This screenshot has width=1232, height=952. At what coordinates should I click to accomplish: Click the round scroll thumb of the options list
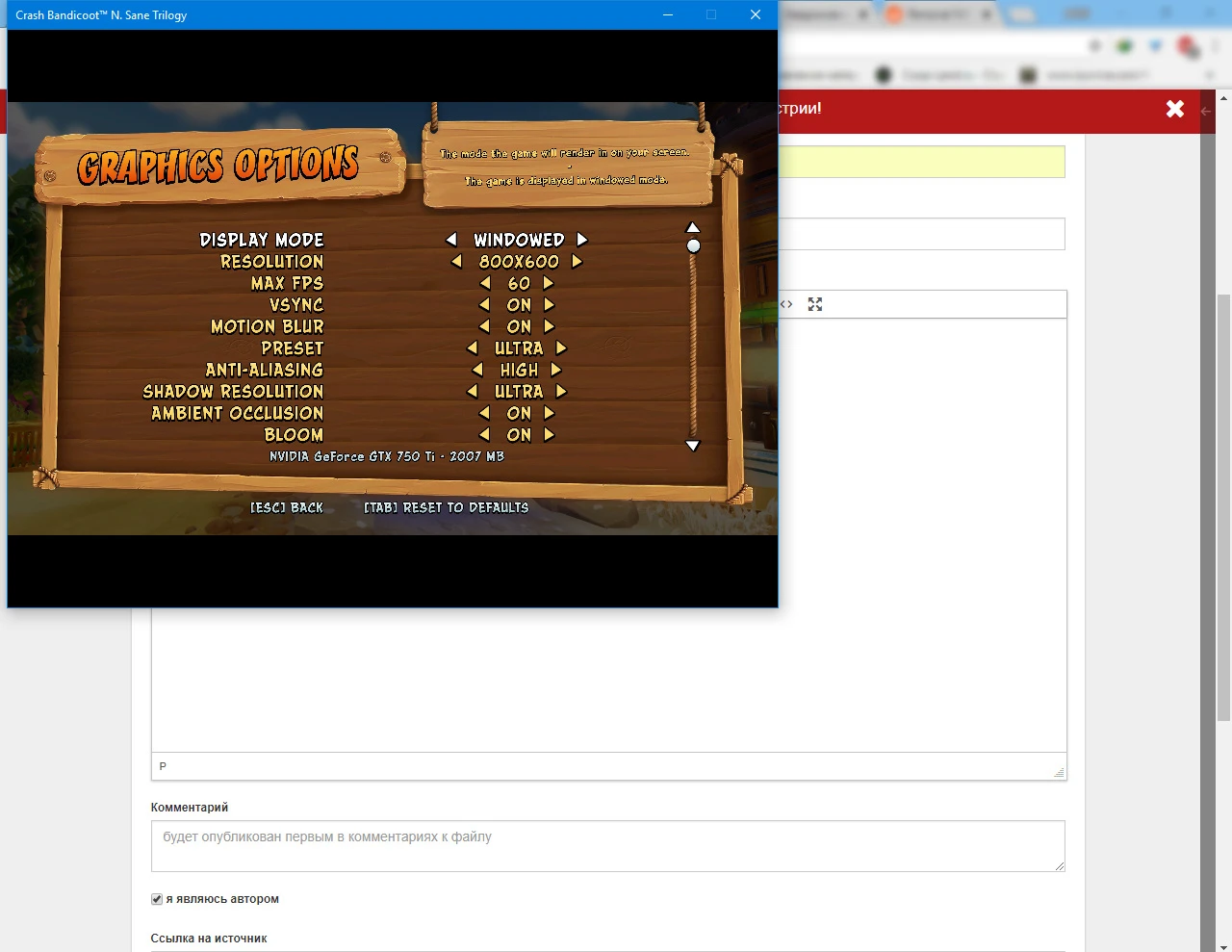tap(693, 246)
